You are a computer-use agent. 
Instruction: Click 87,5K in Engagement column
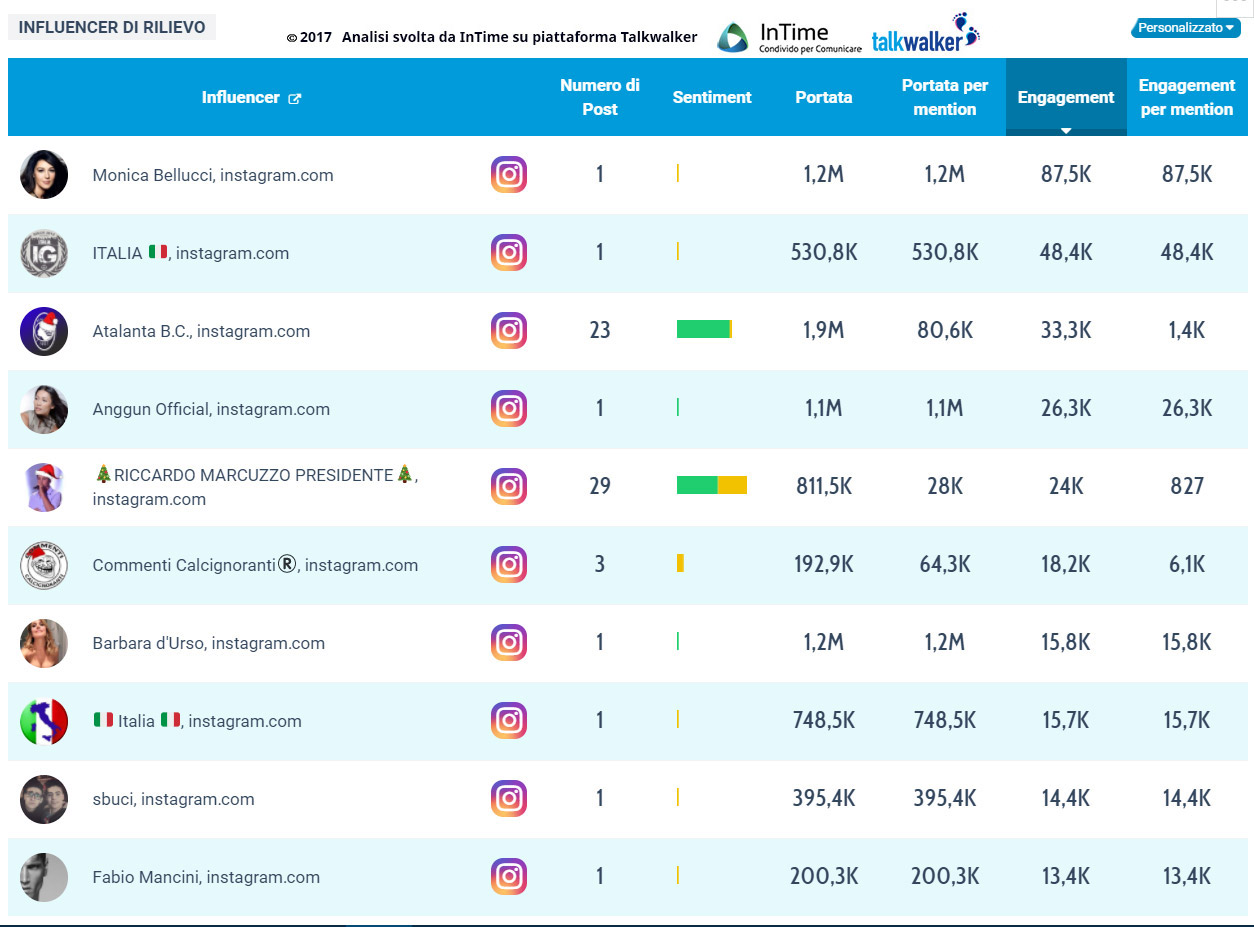click(x=1066, y=174)
